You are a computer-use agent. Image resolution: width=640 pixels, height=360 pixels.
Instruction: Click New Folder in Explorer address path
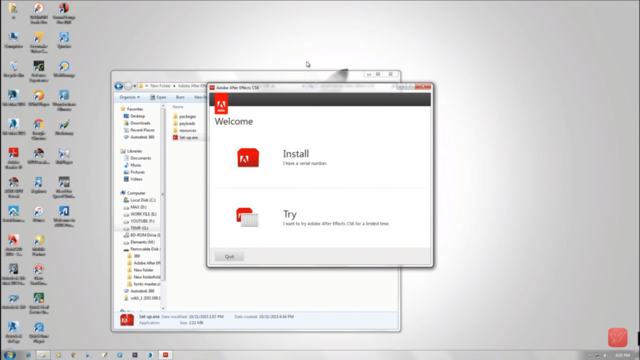pos(160,86)
